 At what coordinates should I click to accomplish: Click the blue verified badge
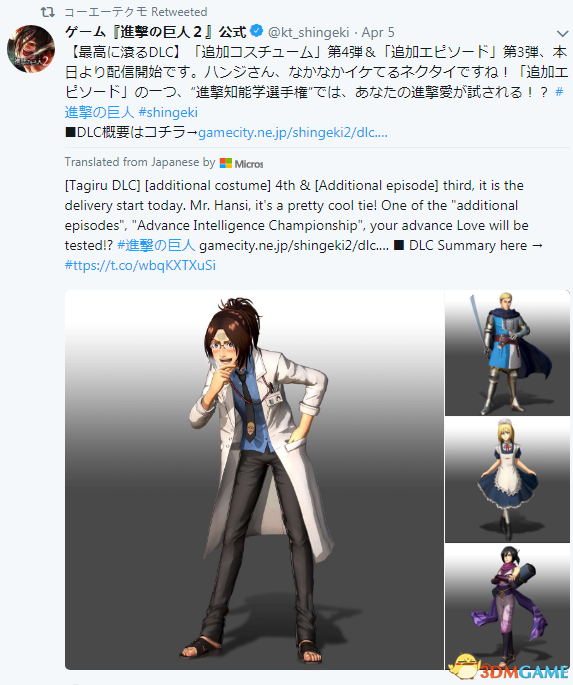[x=257, y=31]
